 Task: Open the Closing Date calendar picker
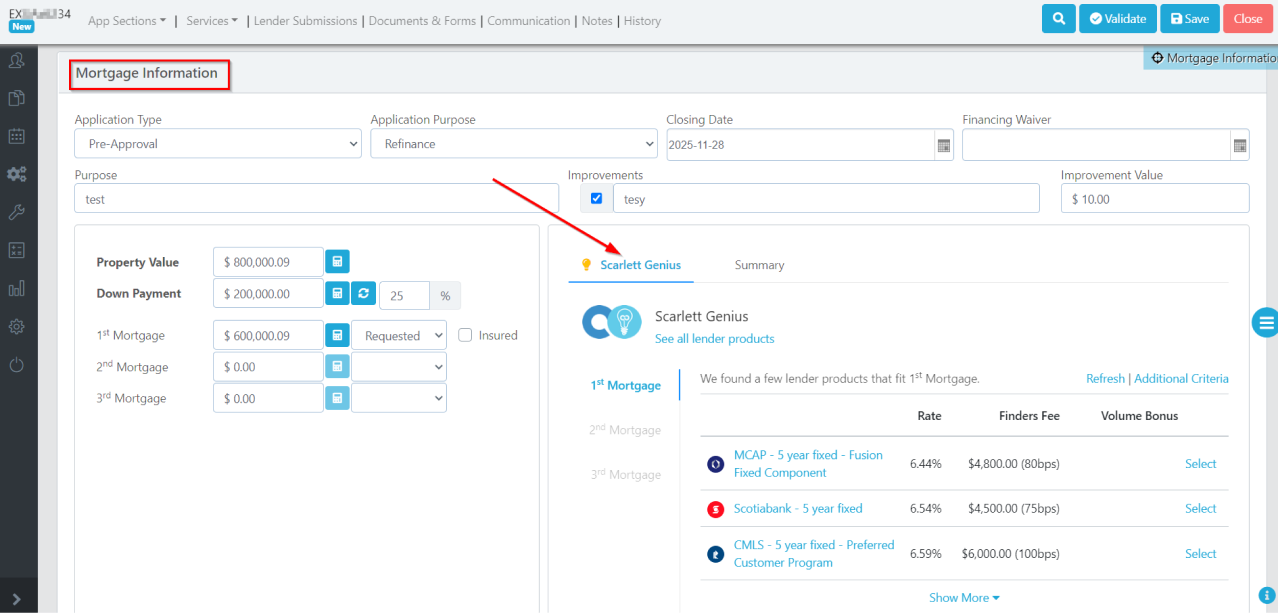point(943,145)
